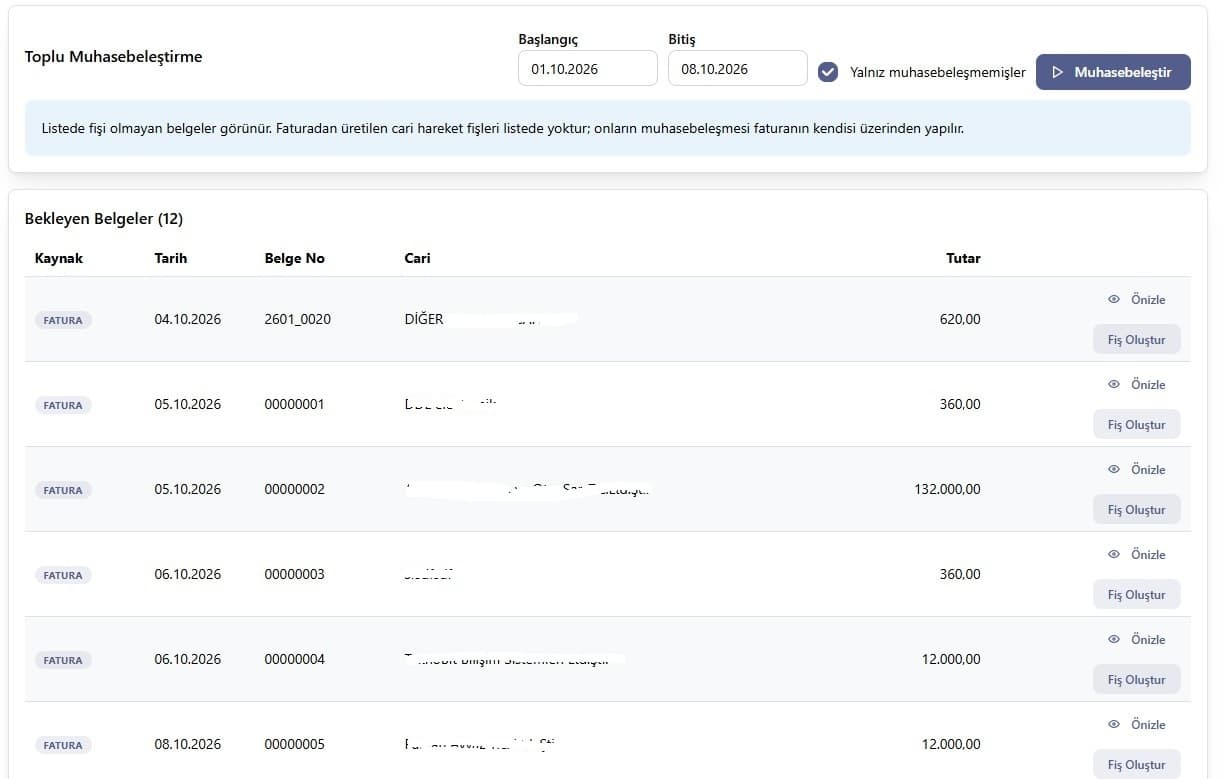This screenshot has height=779, width=1225.
Task: Click the Kaynak column header
Action: click(59, 258)
